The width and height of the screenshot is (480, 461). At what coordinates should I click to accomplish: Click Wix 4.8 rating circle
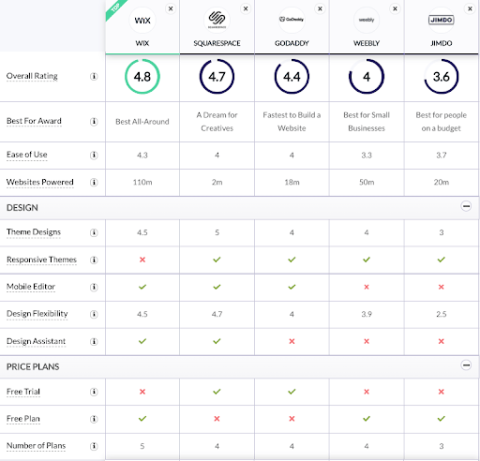[142, 77]
